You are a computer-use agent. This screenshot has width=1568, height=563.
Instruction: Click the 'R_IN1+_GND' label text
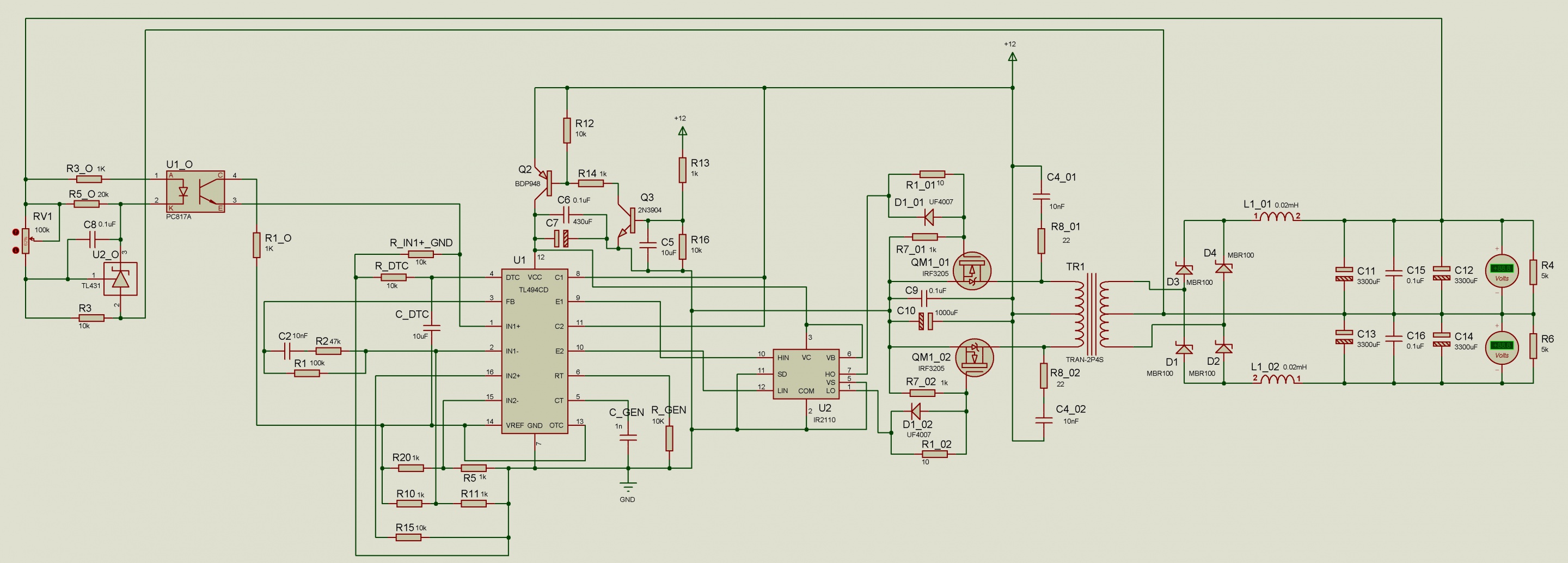tap(421, 243)
